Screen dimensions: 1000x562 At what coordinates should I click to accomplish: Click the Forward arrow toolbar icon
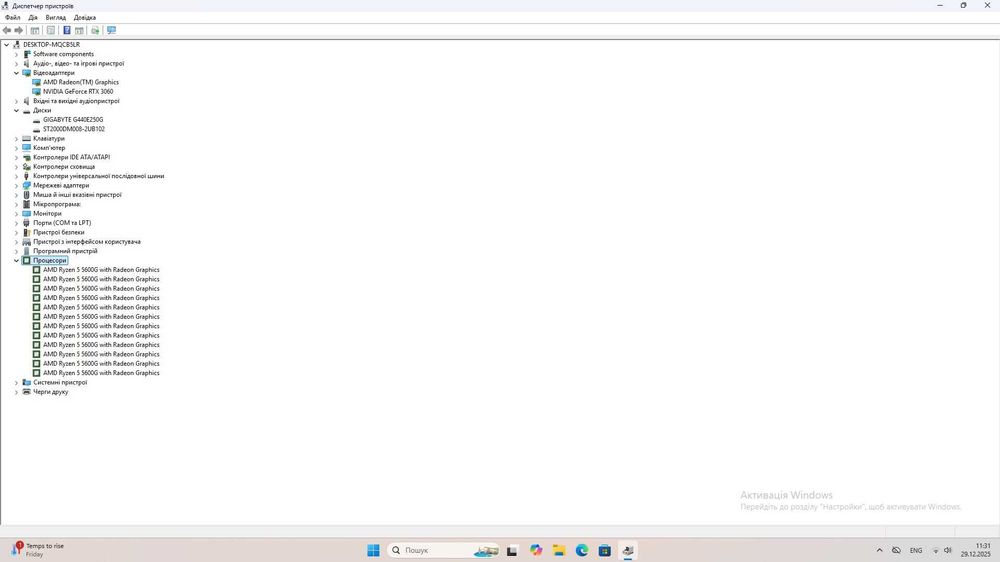(x=18, y=30)
